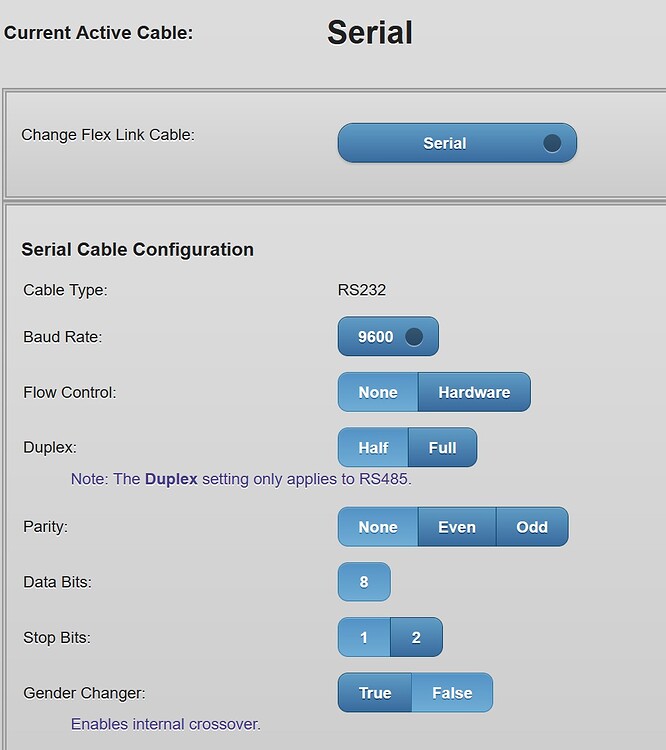Set Parity to Odd
The image size is (666, 750).
pyautogui.click(x=532, y=527)
